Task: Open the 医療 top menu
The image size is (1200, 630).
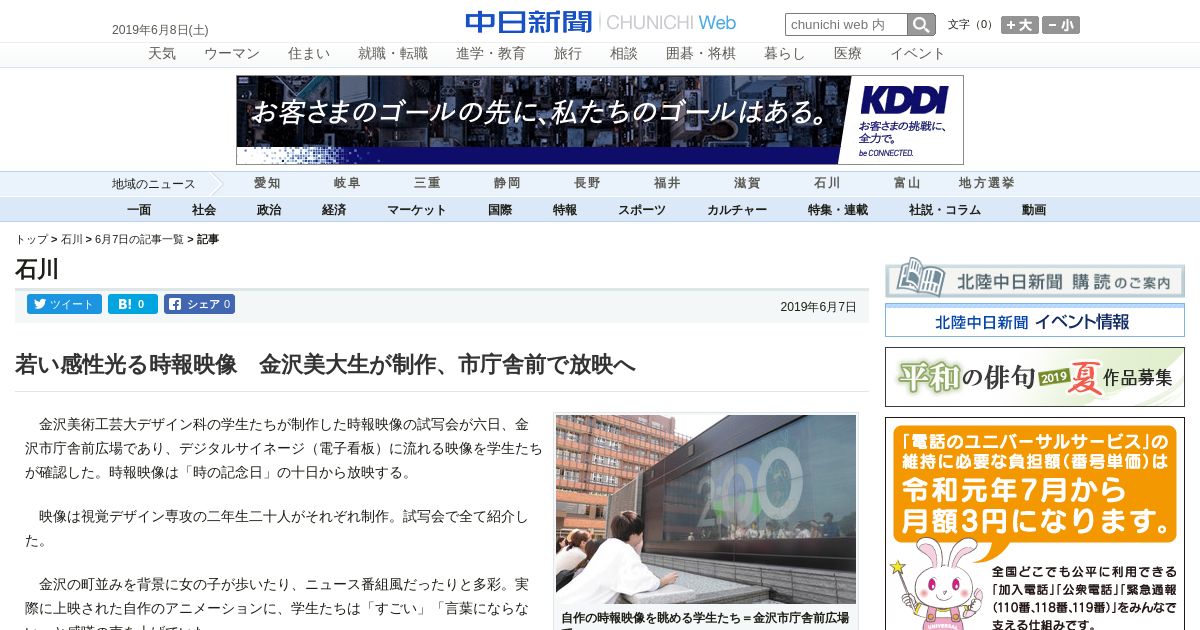Action: [848, 54]
